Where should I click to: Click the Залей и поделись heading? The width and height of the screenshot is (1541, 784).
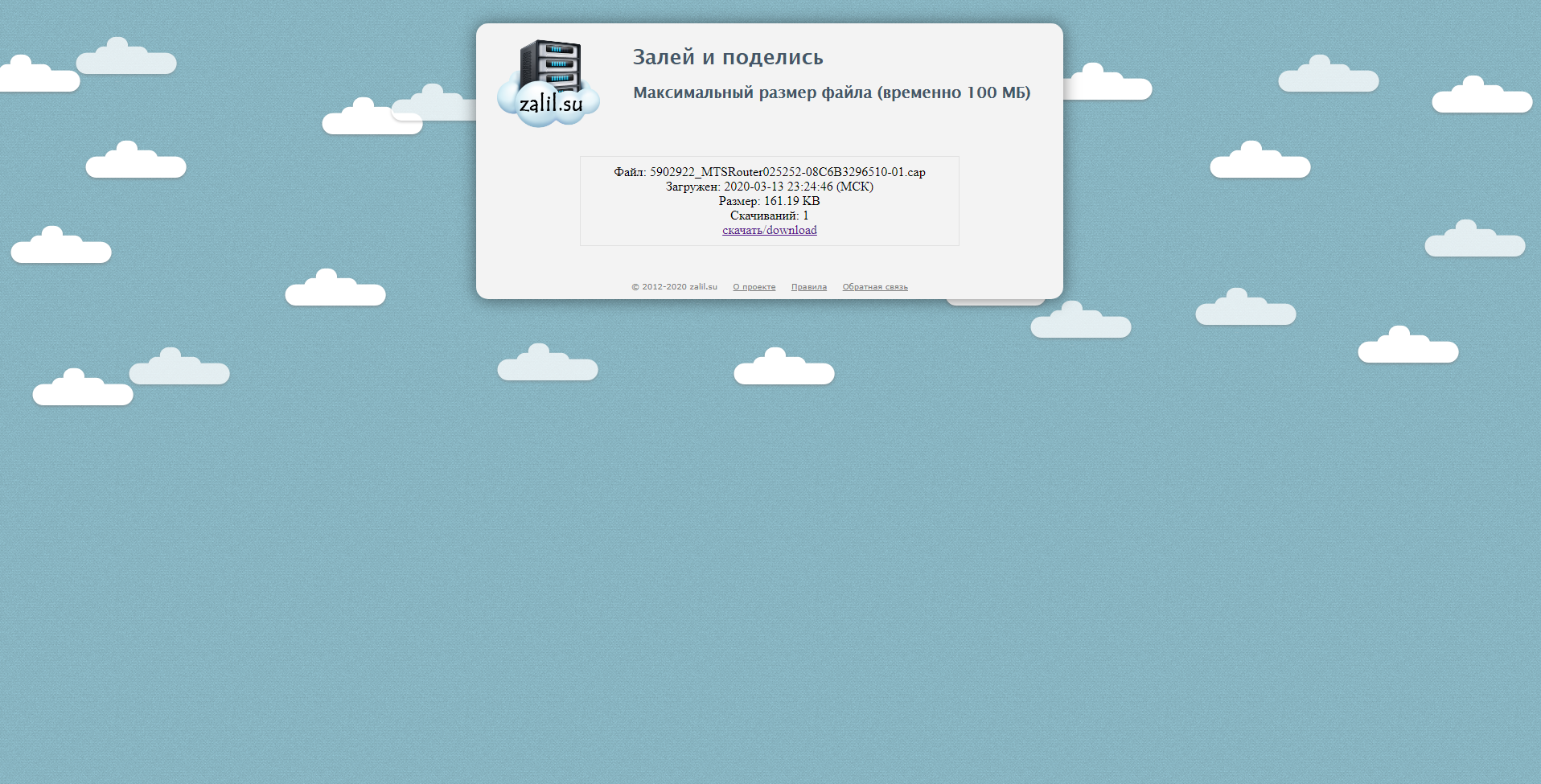(727, 57)
